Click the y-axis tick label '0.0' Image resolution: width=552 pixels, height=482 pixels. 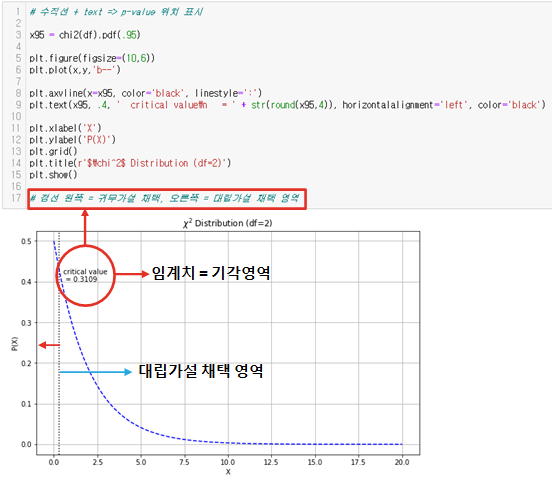tap(26, 444)
